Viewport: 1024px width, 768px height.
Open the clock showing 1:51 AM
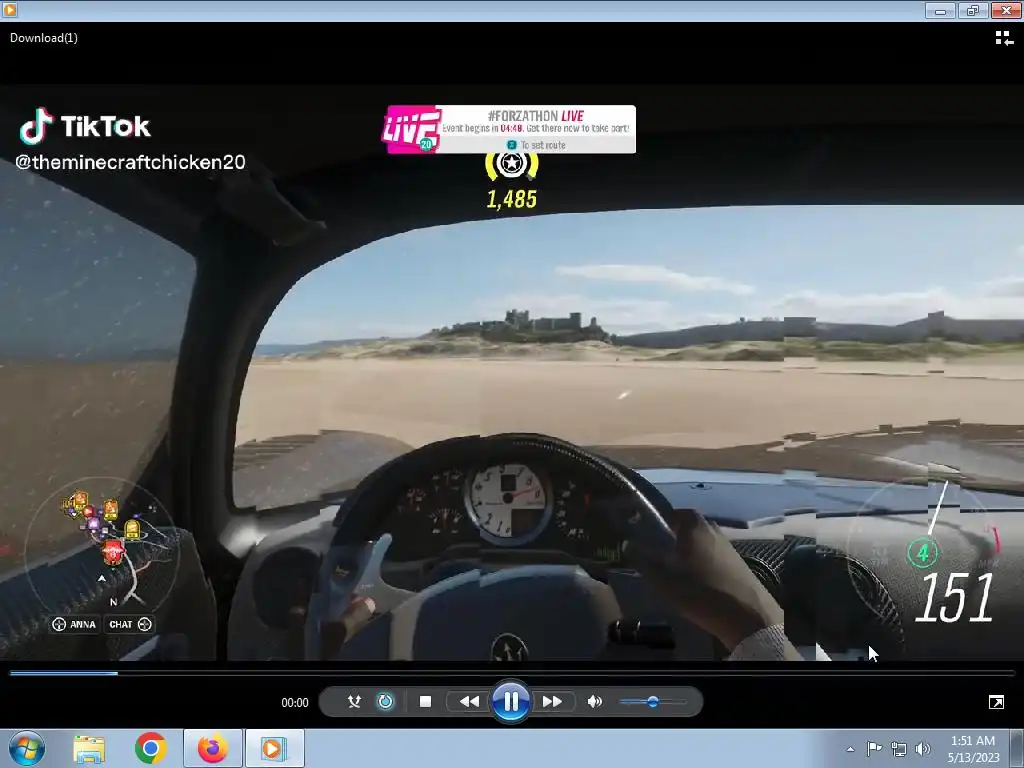coord(973,748)
